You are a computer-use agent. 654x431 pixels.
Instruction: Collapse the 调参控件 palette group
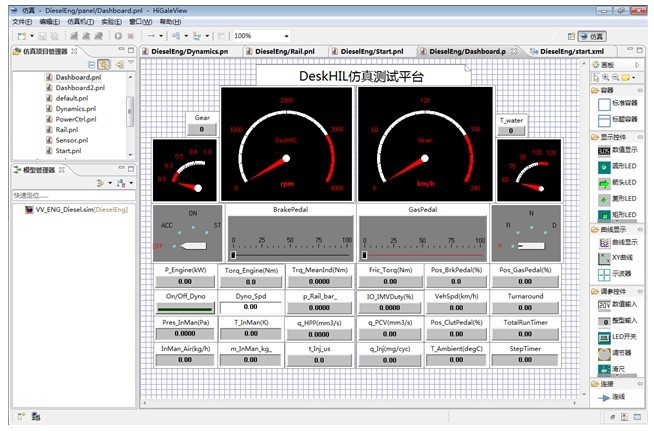(640, 291)
